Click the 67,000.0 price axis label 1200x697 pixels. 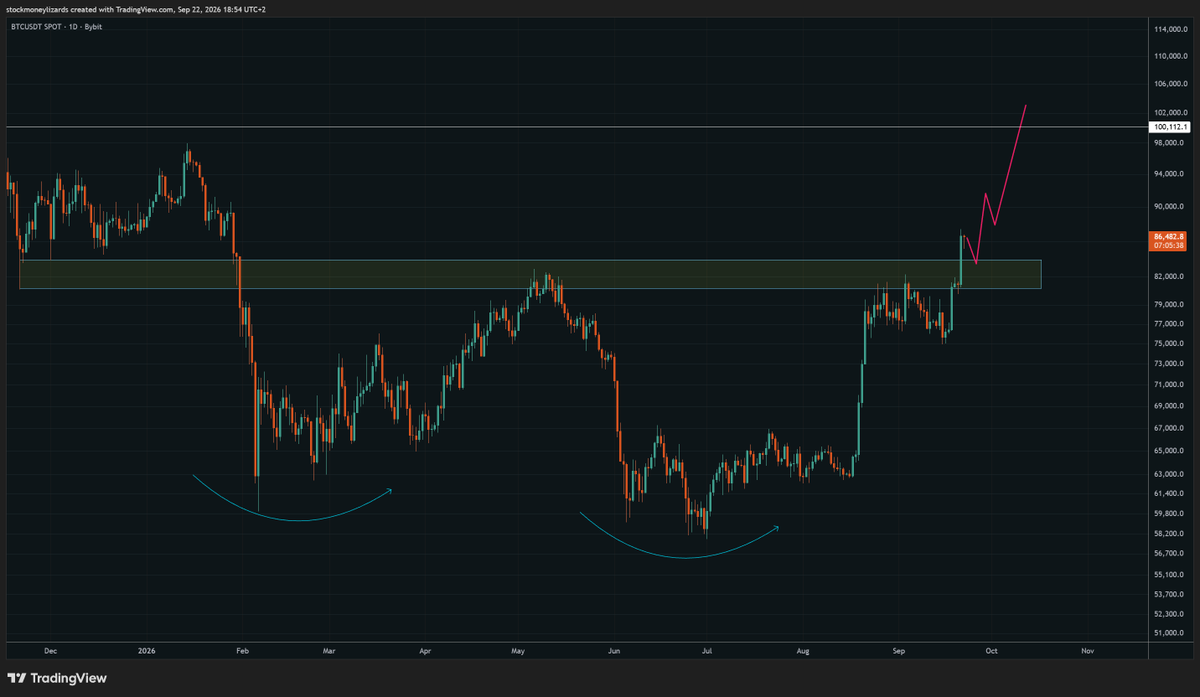coord(1168,428)
